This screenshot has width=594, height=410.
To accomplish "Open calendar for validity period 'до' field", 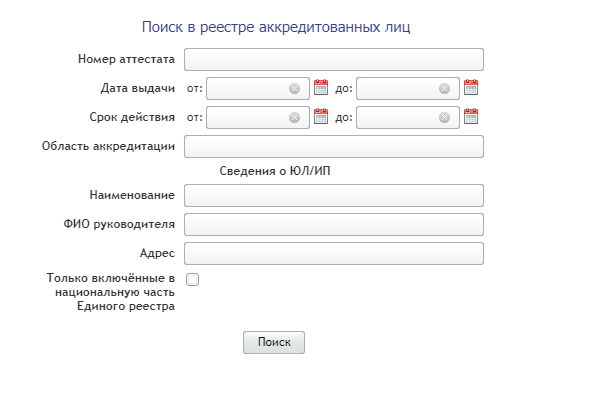I will coord(471,117).
